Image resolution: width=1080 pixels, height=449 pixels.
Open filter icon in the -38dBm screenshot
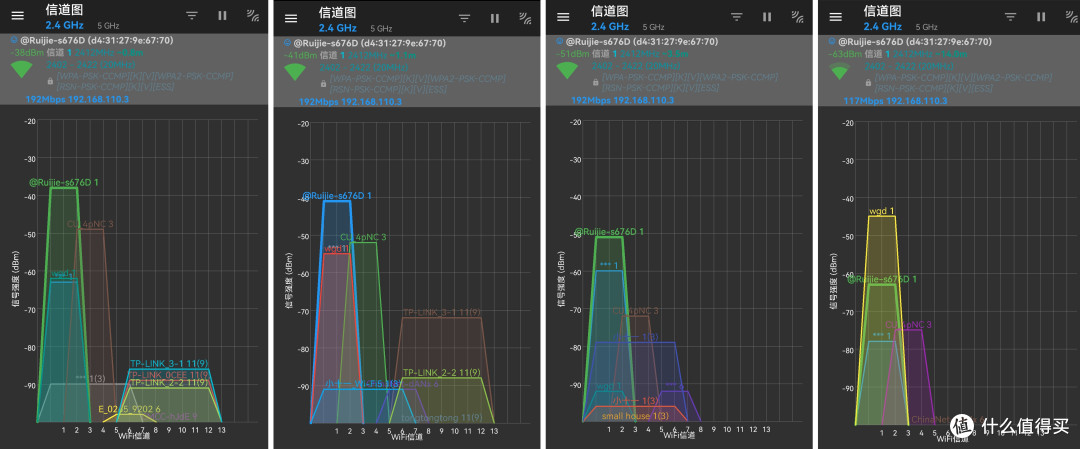click(x=192, y=16)
